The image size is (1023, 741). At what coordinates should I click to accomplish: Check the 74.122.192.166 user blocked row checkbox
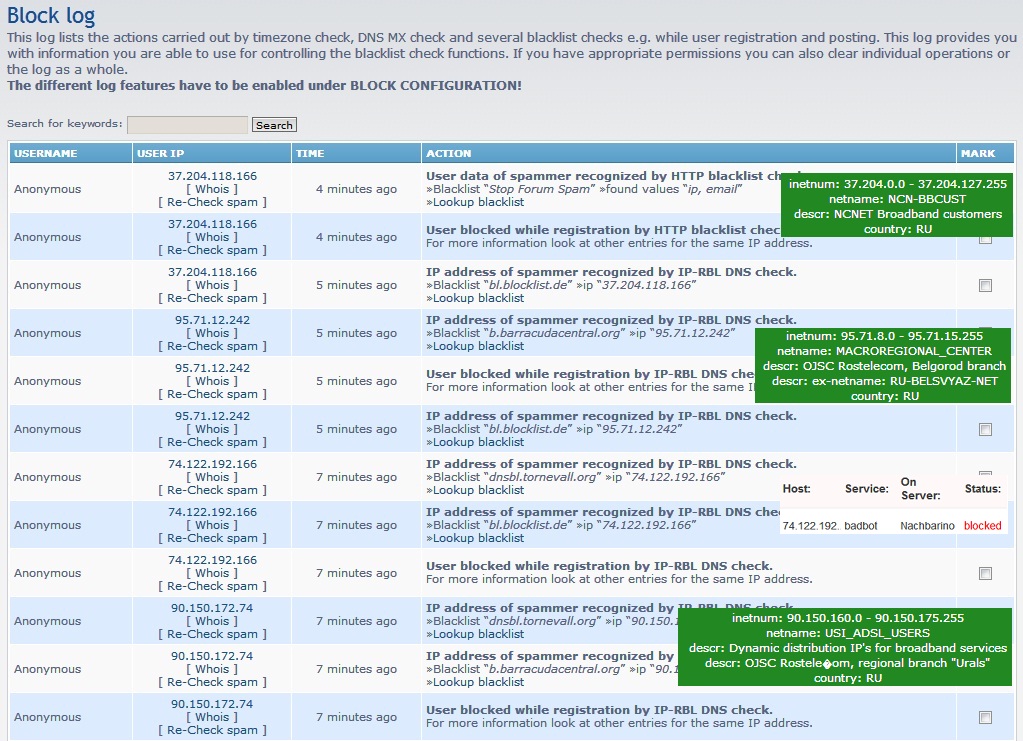985,574
